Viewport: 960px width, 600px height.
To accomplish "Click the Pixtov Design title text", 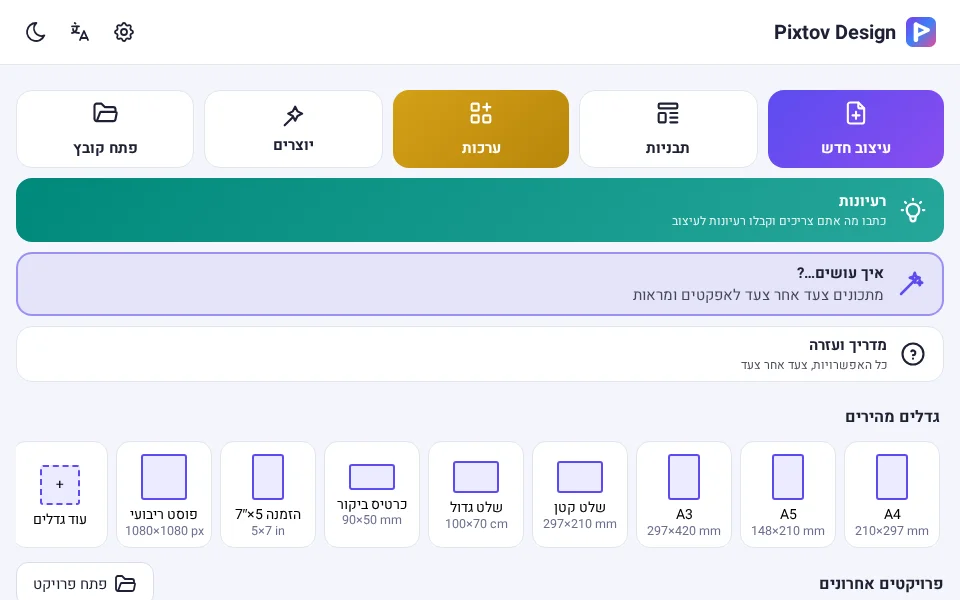I will (834, 32).
